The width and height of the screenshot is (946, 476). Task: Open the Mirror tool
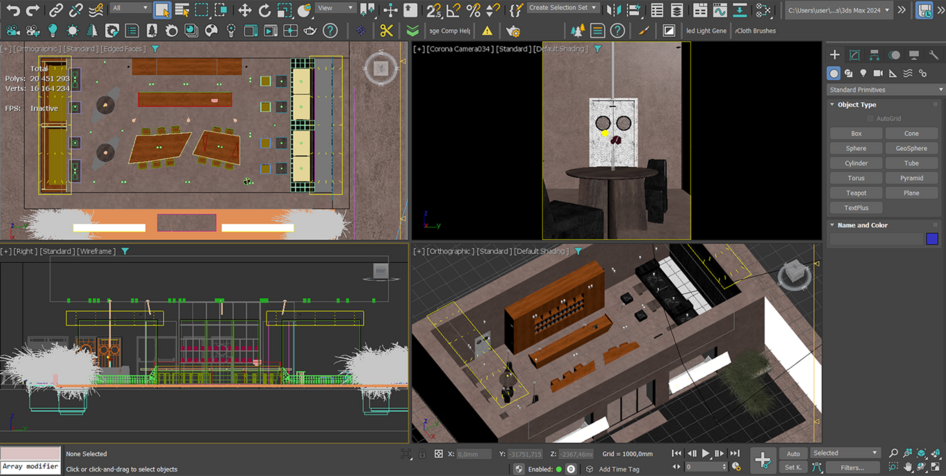[x=614, y=10]
